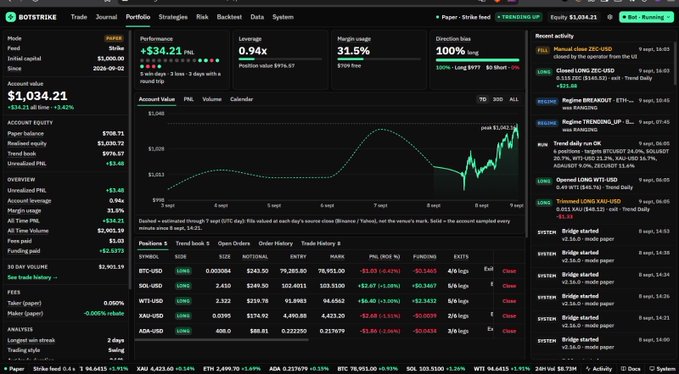Open Activity in the status bar
Viewport: 679px width, 374px height.
[599, 369]
